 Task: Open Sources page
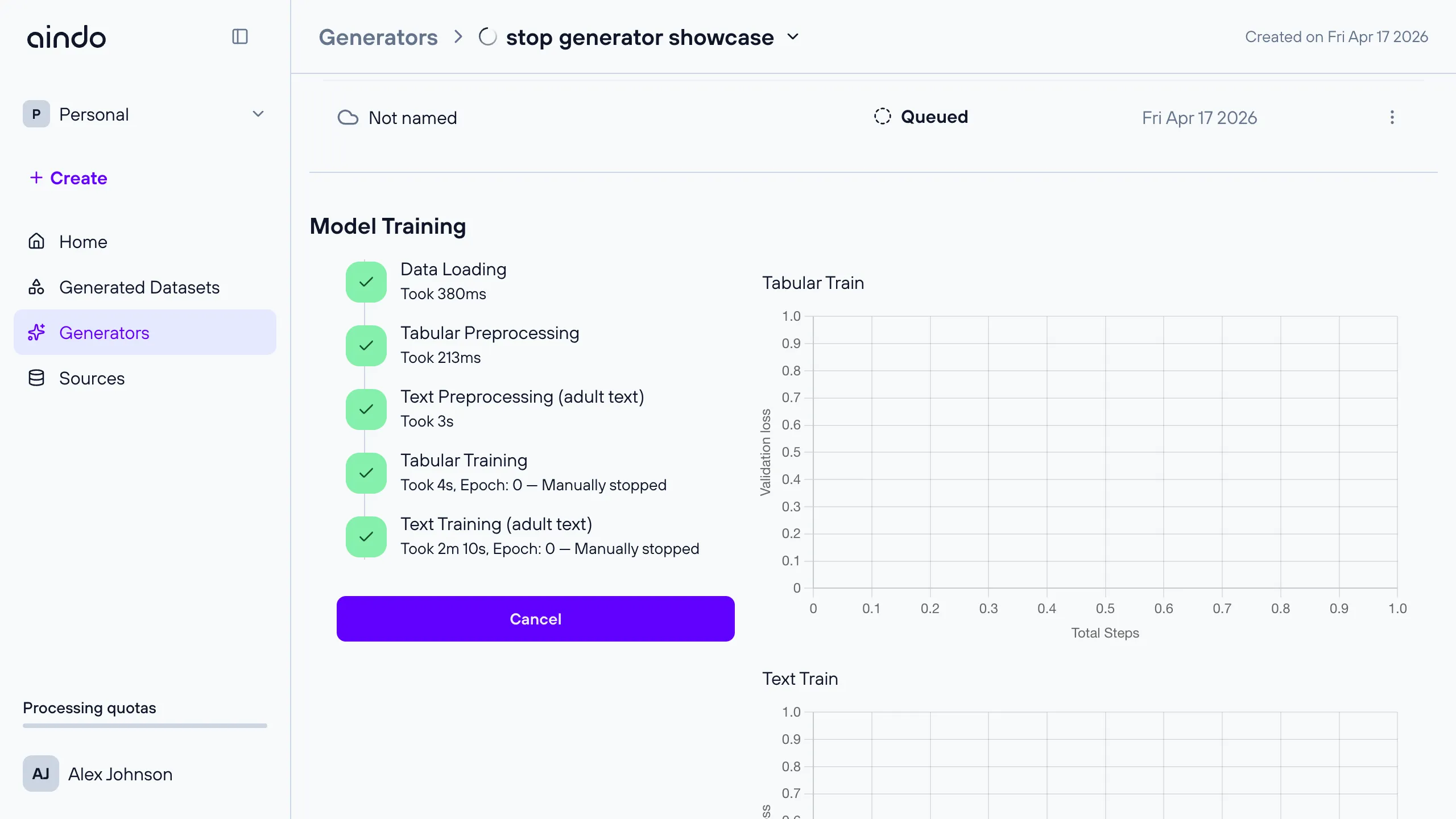(145, 378)
